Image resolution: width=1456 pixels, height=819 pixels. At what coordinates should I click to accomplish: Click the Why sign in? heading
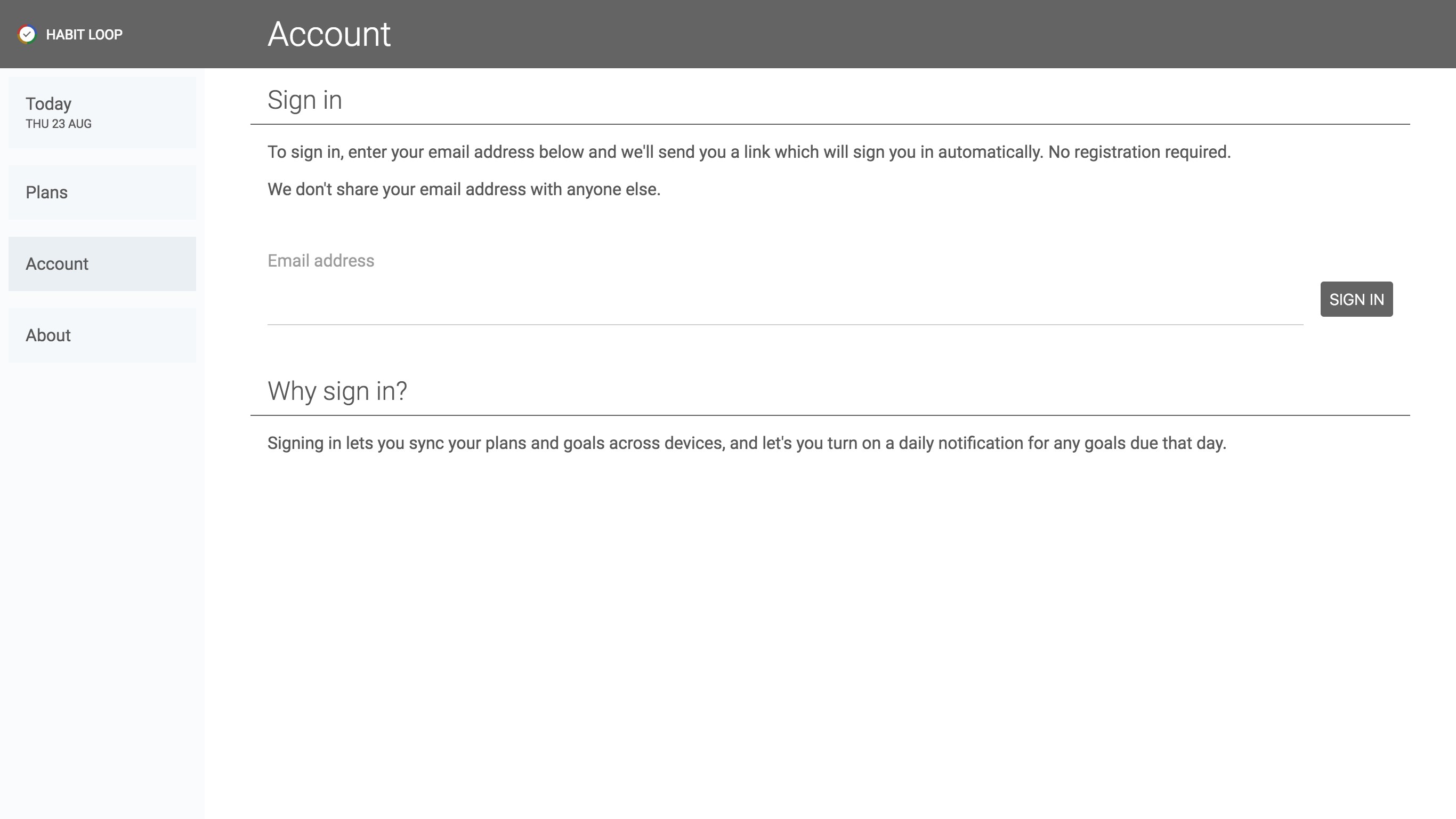[337, 391]
